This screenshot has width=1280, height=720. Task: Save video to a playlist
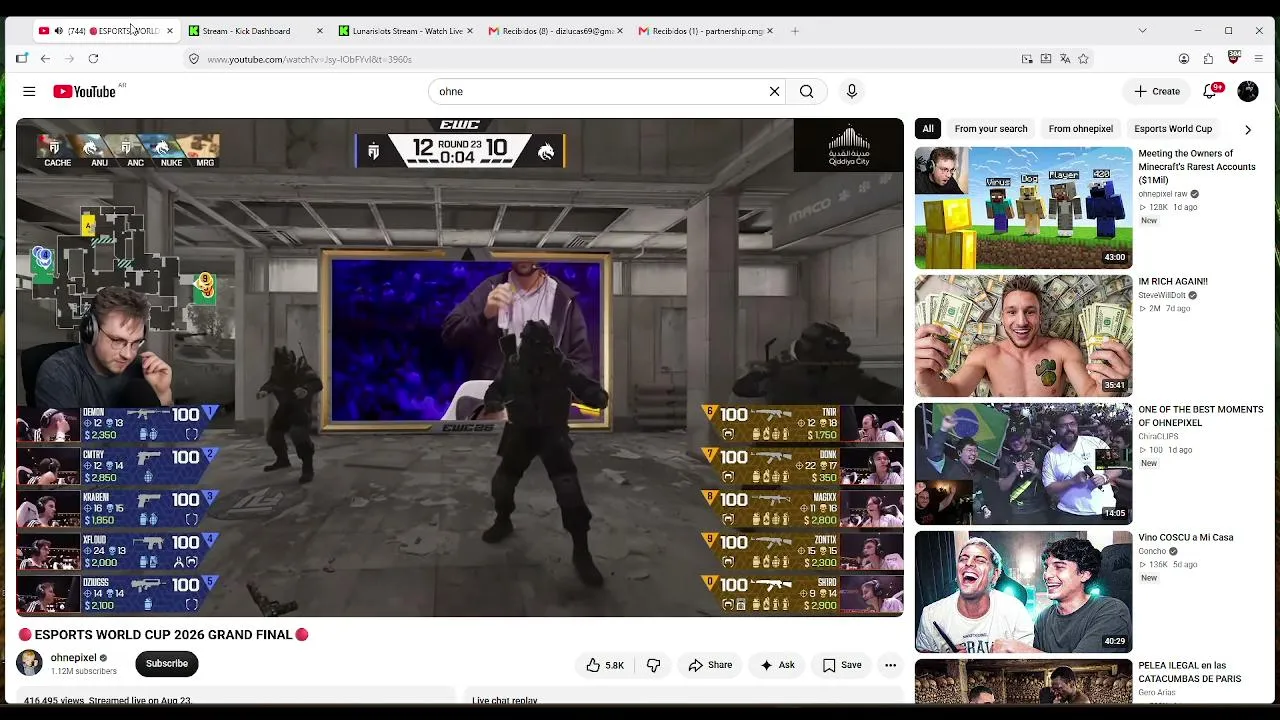[841, 665]
